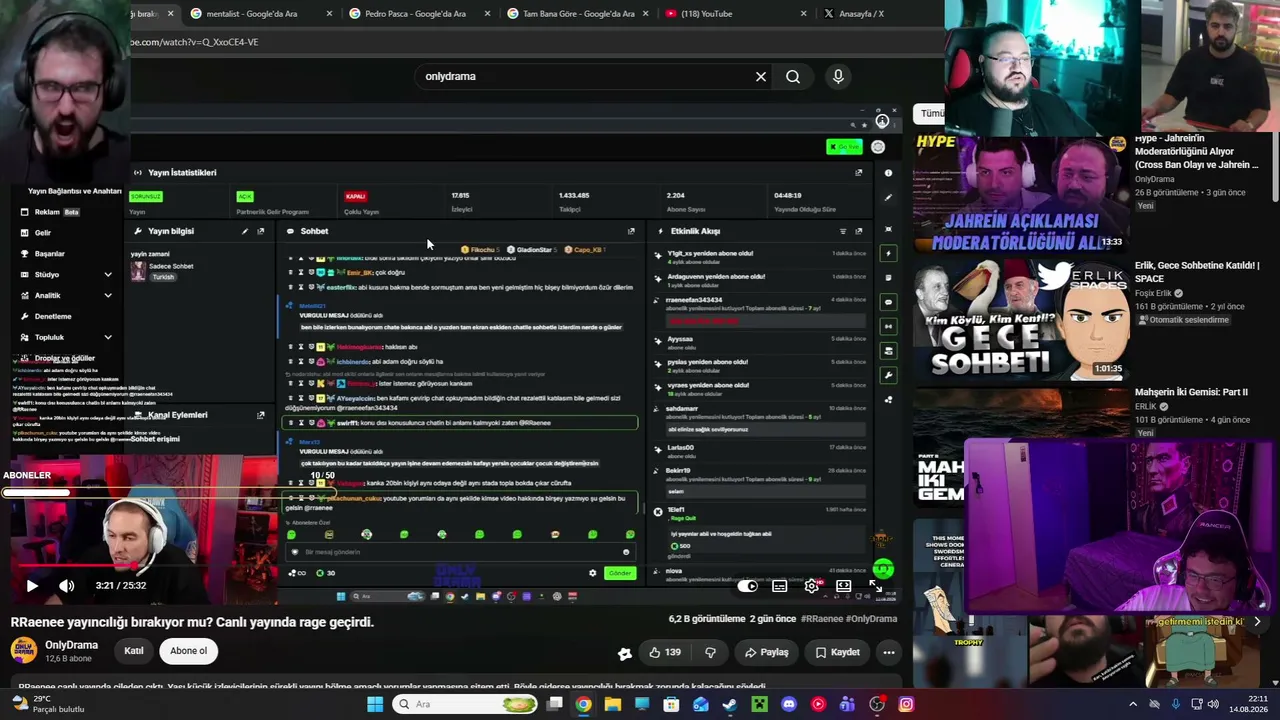The width and height of the screenshot is (1280, 720).
Task: Open more actions three-dot menu
Action: point(888,652)
